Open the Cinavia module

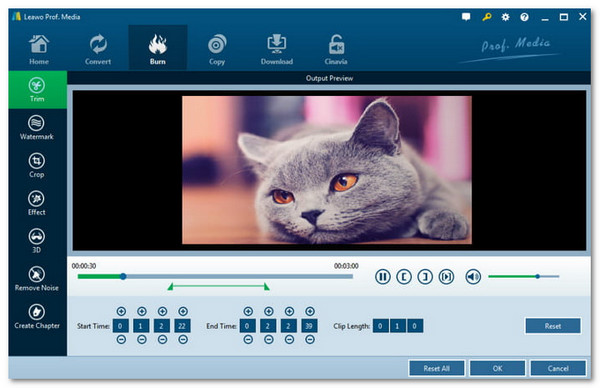pos(336,49)
